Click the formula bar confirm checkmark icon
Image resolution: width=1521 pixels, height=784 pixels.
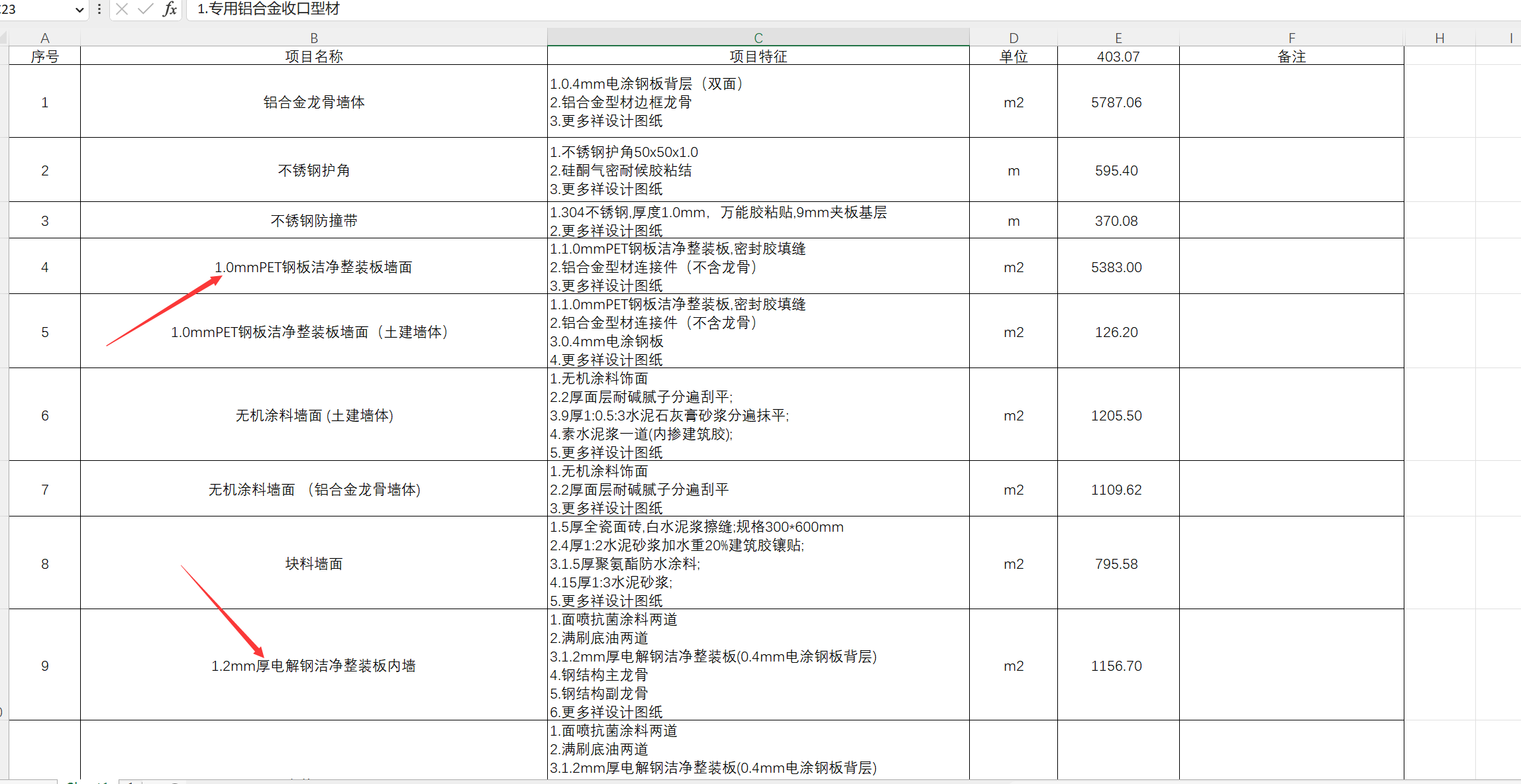pos(145,9)
